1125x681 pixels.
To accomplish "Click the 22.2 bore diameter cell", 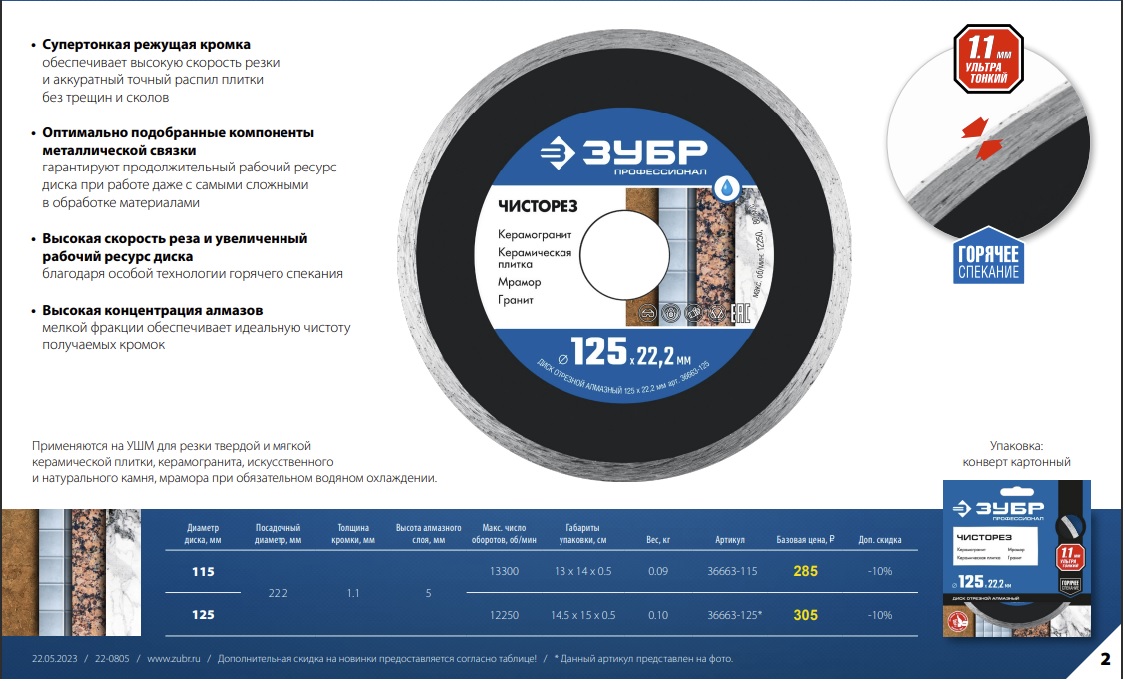I will (x=278, y=593).
